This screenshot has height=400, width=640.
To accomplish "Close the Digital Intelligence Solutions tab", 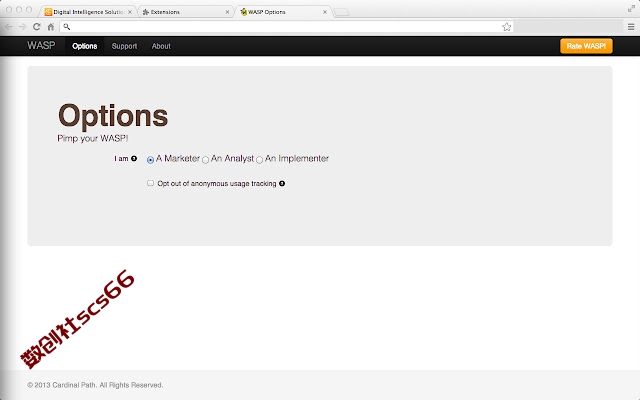I will coord(130,12).
